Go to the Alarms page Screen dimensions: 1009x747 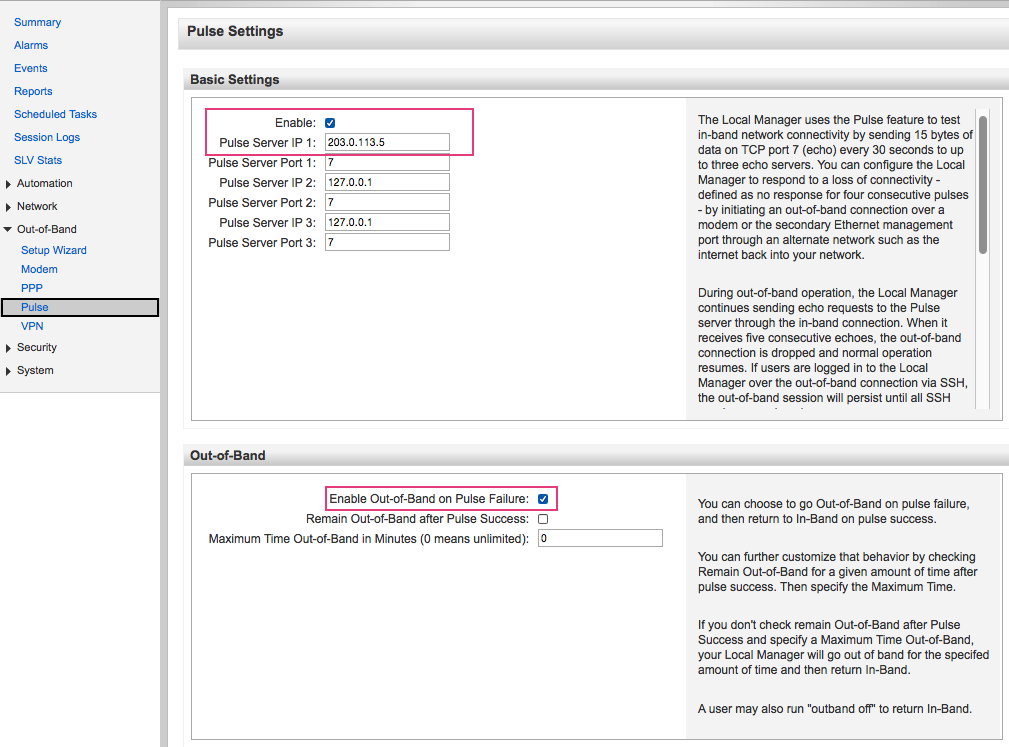pos(31,45)
